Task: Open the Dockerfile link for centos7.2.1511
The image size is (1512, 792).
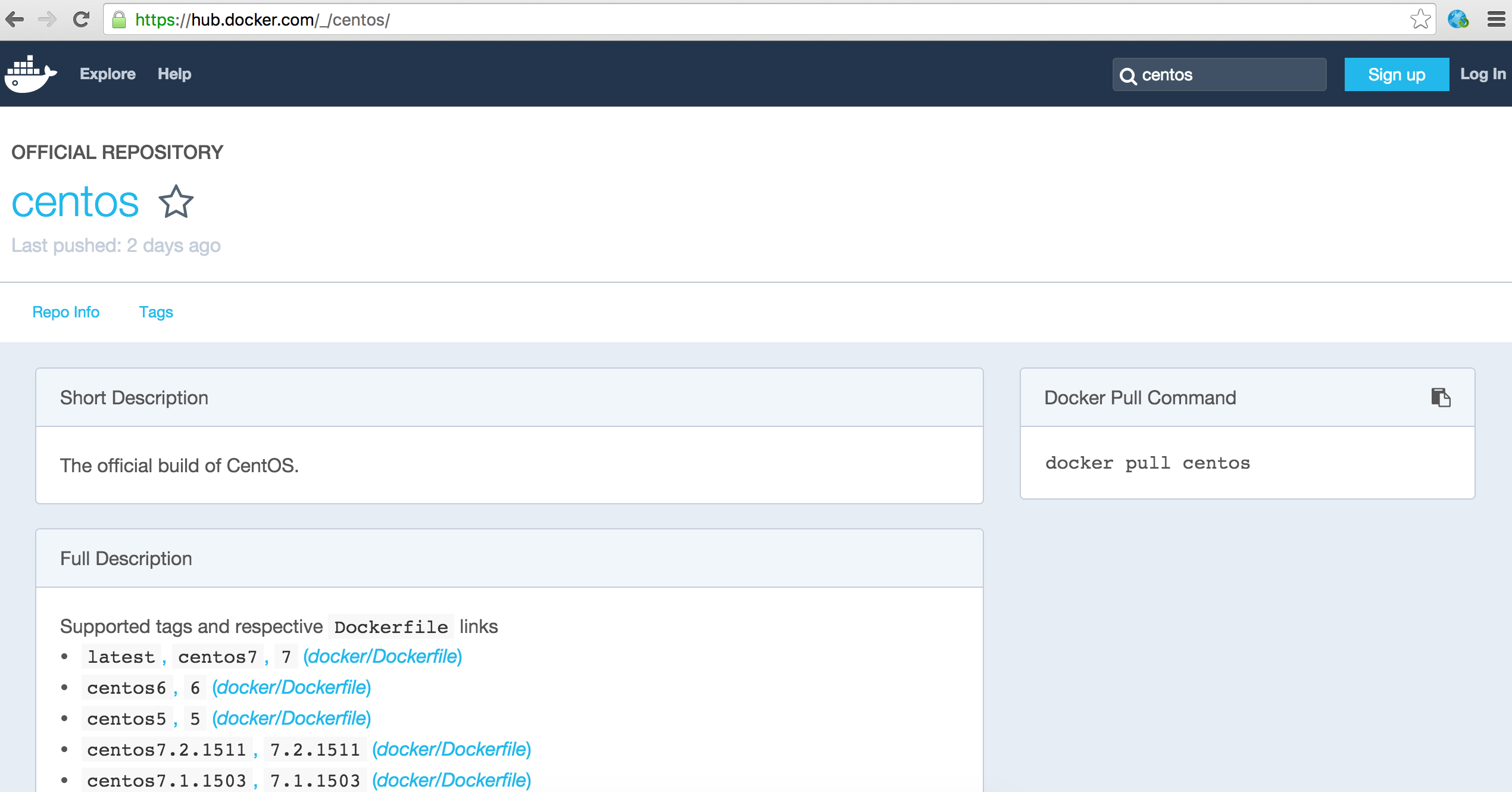Action: (x=452, y=749)
